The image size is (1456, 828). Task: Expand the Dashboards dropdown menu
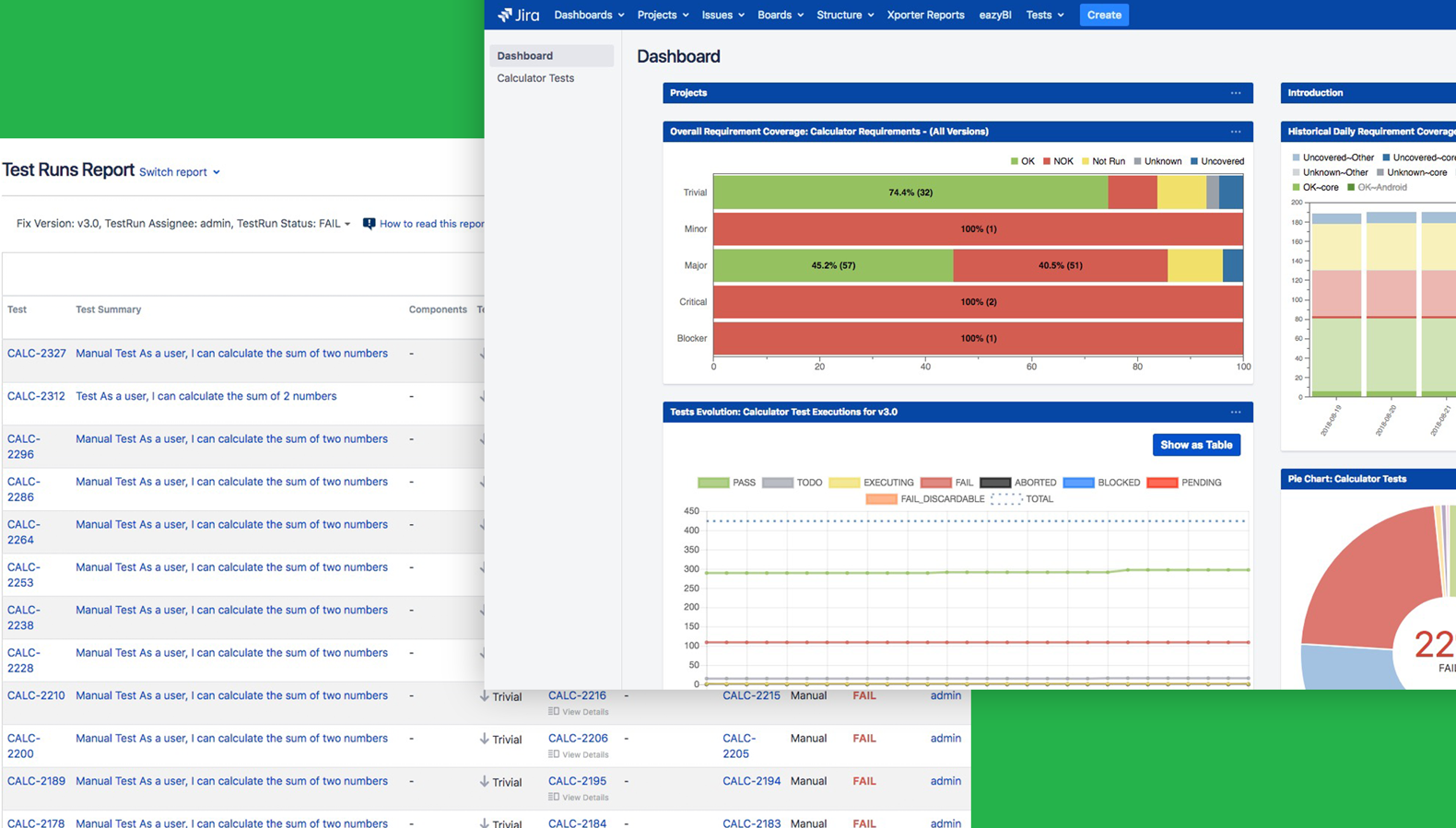[x=589, y=15]
